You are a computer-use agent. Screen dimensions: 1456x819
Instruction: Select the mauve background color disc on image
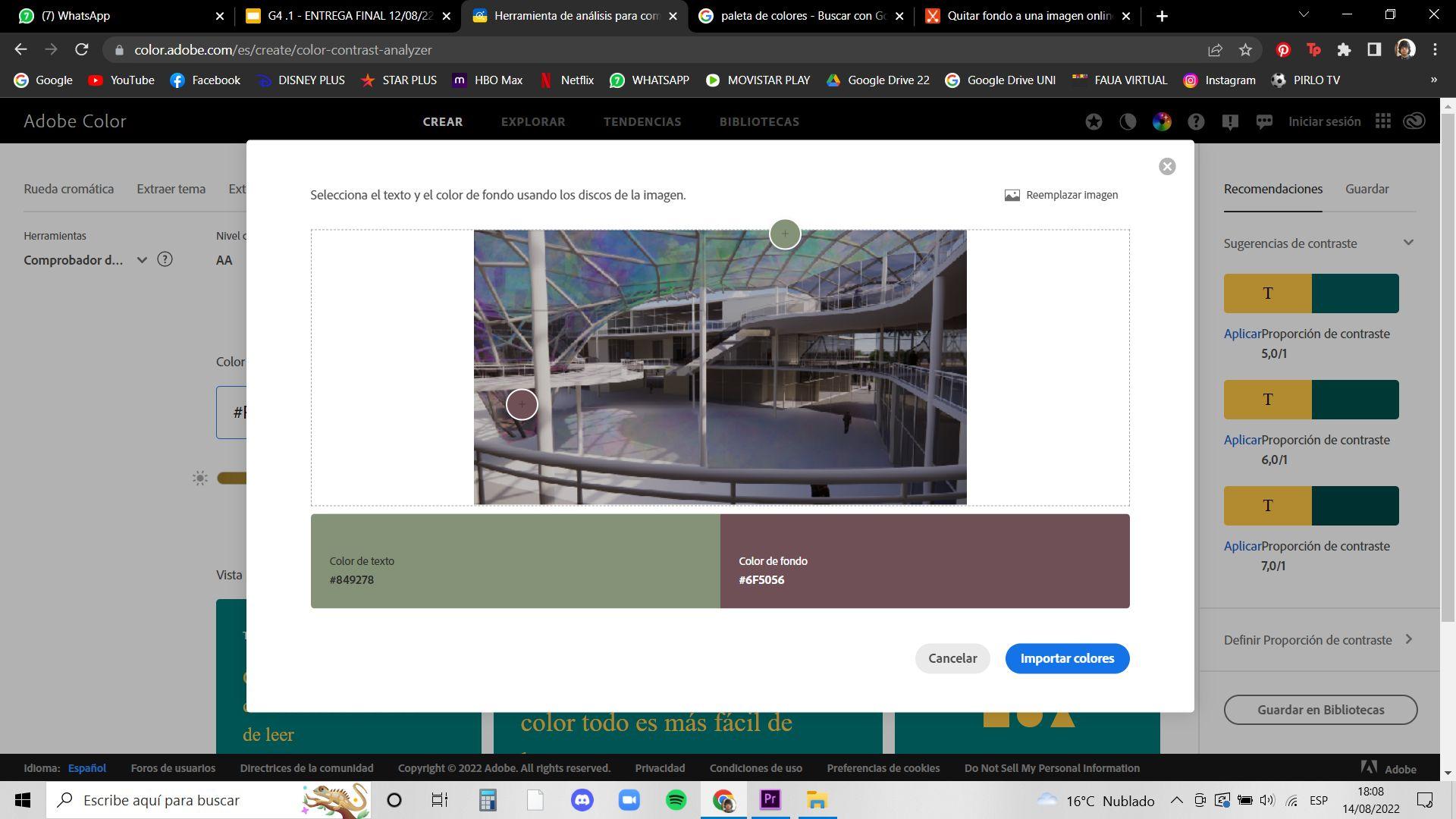pyautogui.click(x=522, y=404)
